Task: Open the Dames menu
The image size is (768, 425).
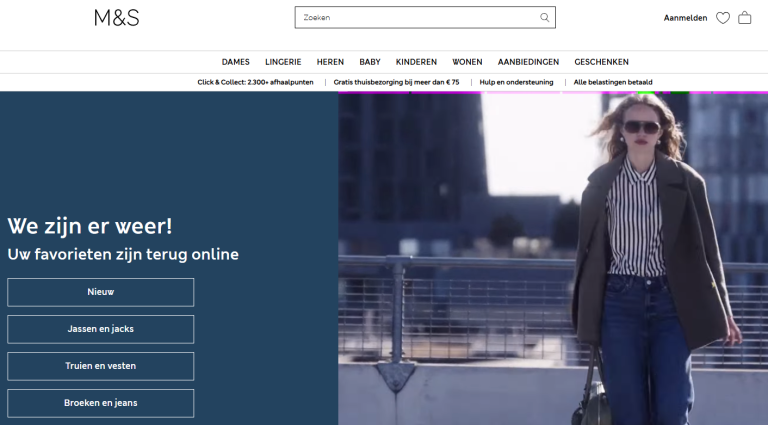Action: coord(235,62)
